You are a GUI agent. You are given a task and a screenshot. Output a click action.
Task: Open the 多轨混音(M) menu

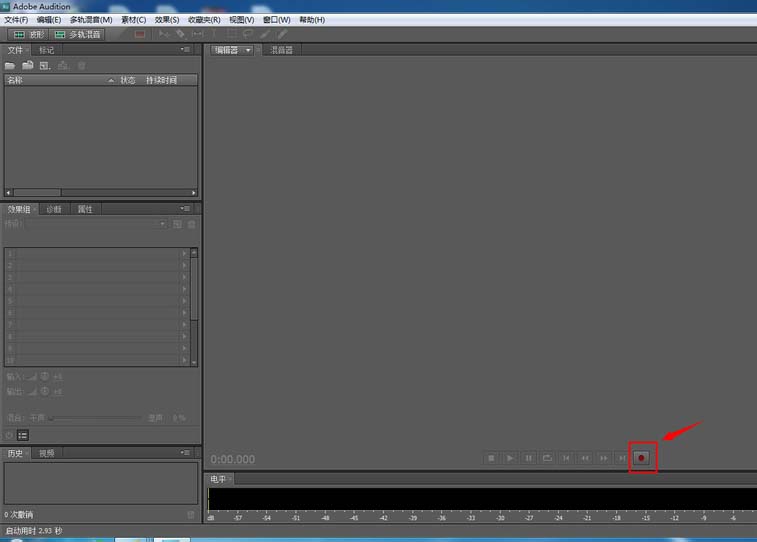pyautogui.click(x=91, y=20)
